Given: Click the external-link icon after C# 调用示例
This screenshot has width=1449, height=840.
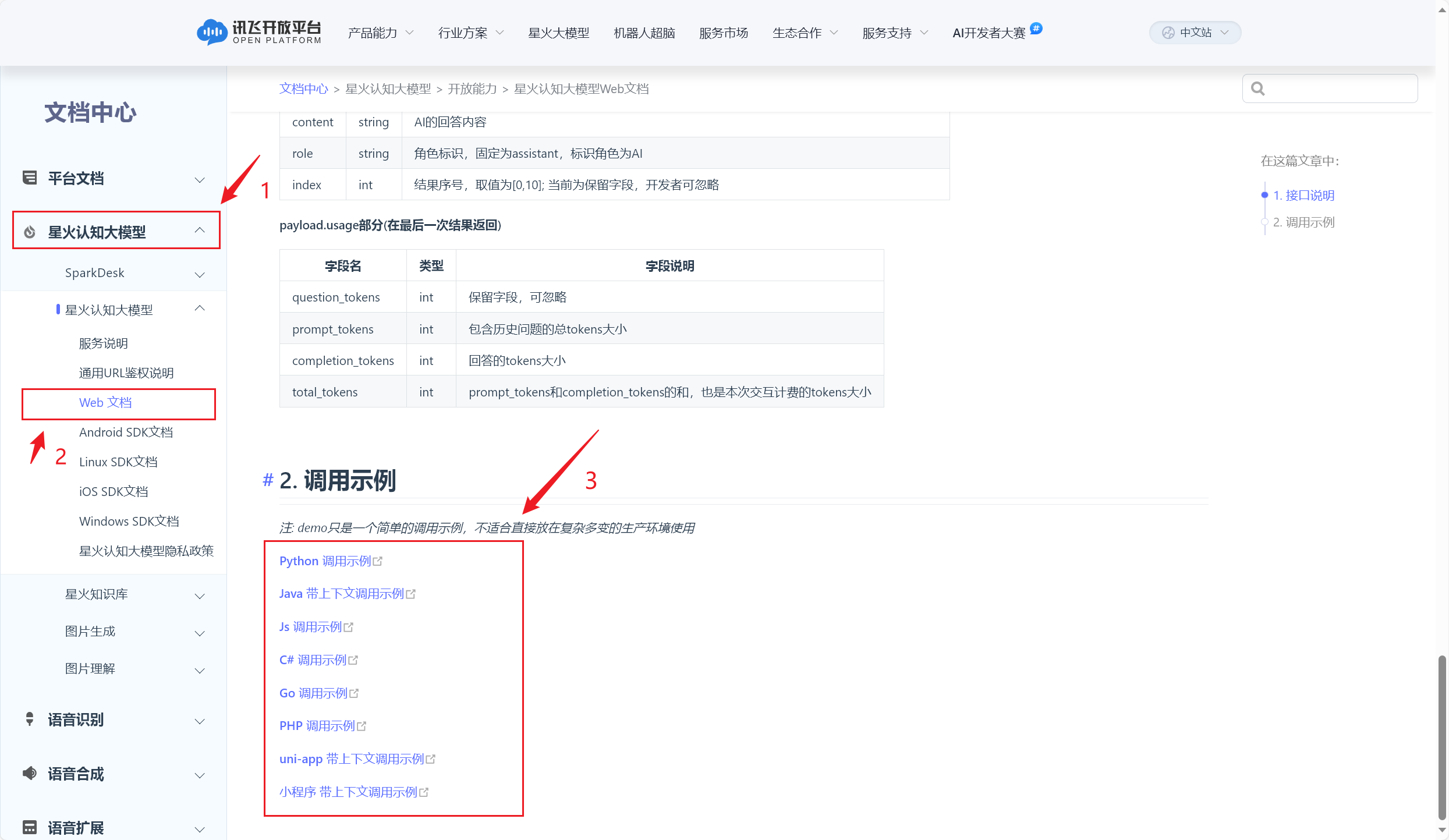Looking at the screenshot, I should (x=353, y=660).
